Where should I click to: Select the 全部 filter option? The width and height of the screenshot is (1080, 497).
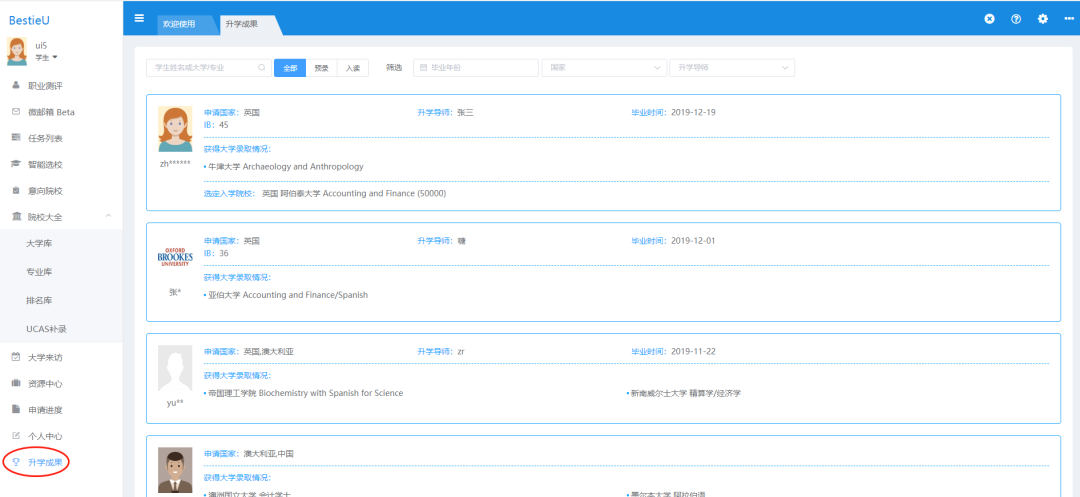290,68
